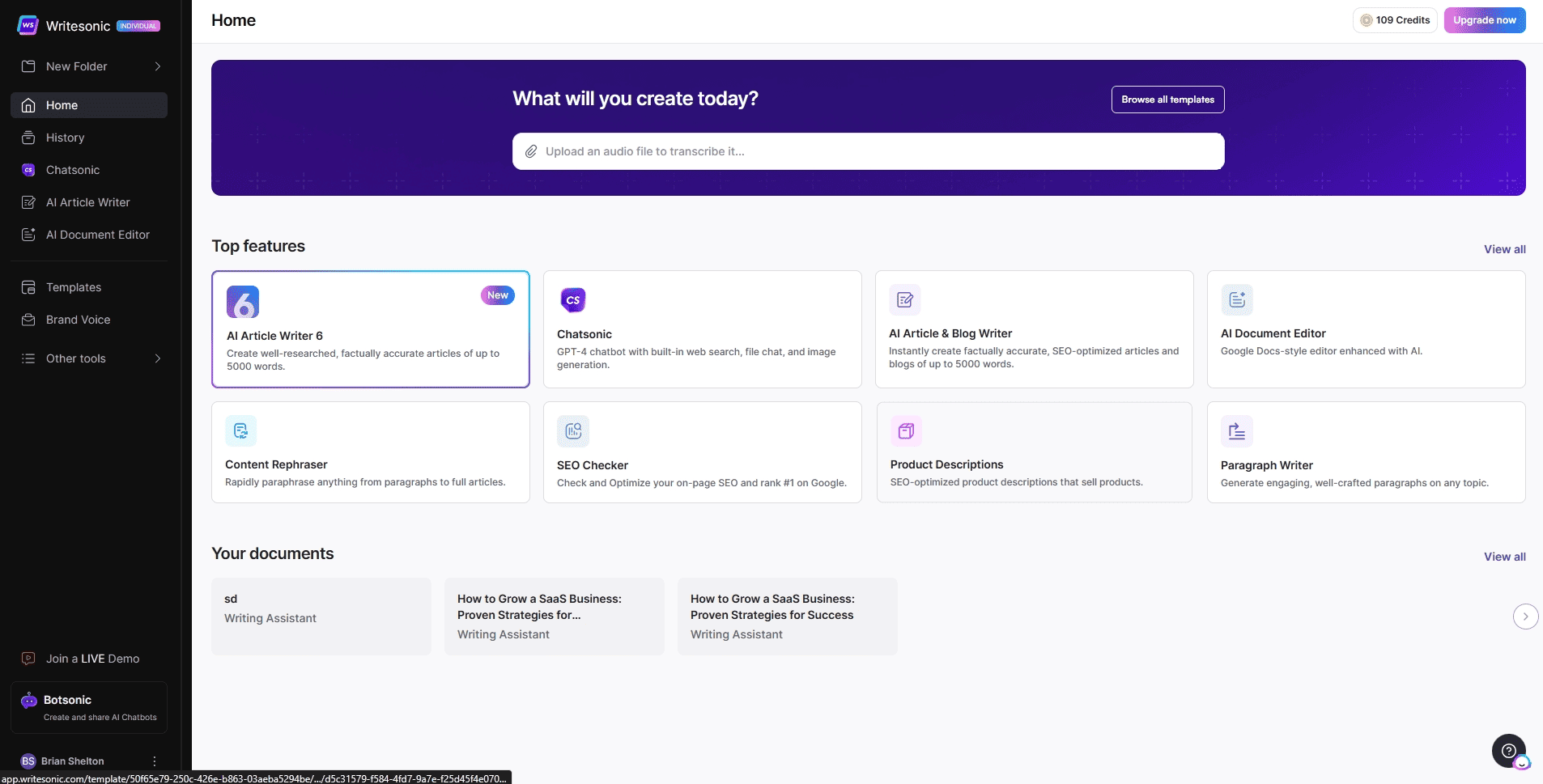Click the AI Article & Blog Writer card icon
The width and height of the screenshot is (1543, 784).
pyautogui.click(x=905, y=300)
